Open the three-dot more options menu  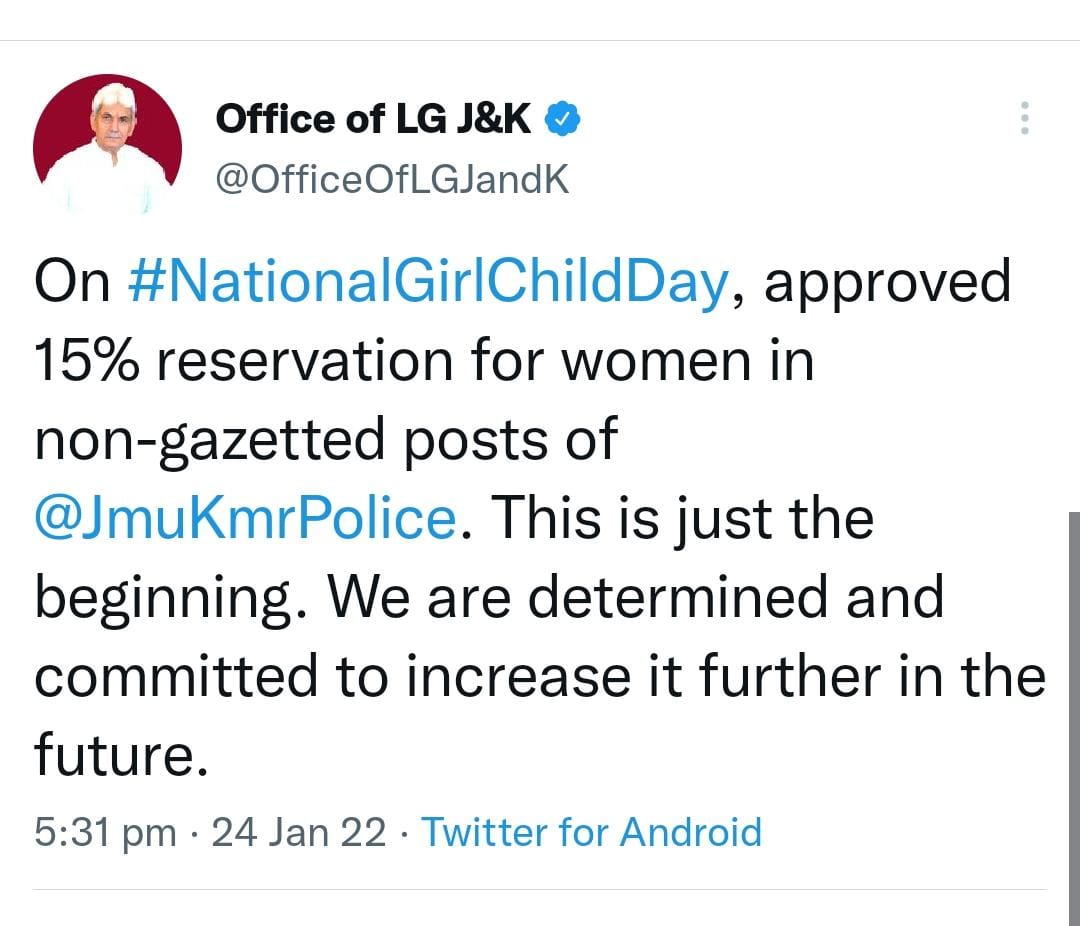coord(1024,118)
